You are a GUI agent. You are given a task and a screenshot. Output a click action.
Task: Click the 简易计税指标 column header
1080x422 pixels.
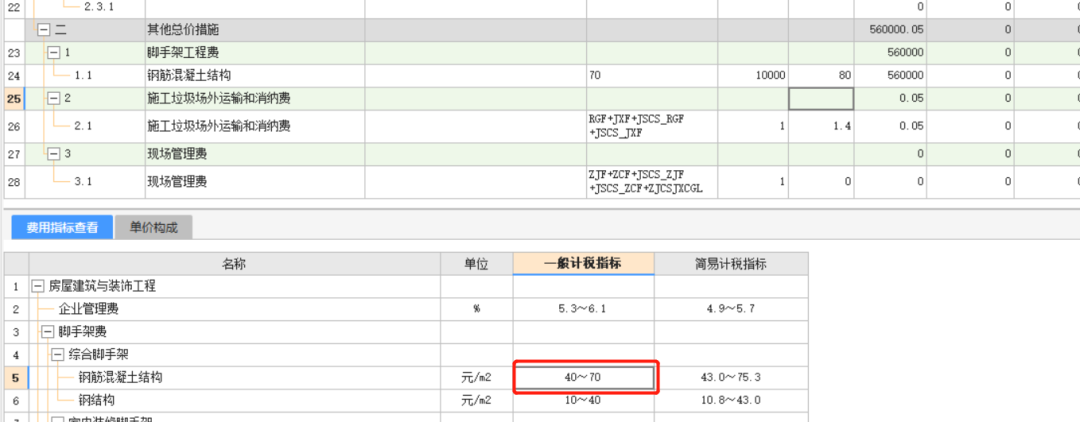click(731, 264)
